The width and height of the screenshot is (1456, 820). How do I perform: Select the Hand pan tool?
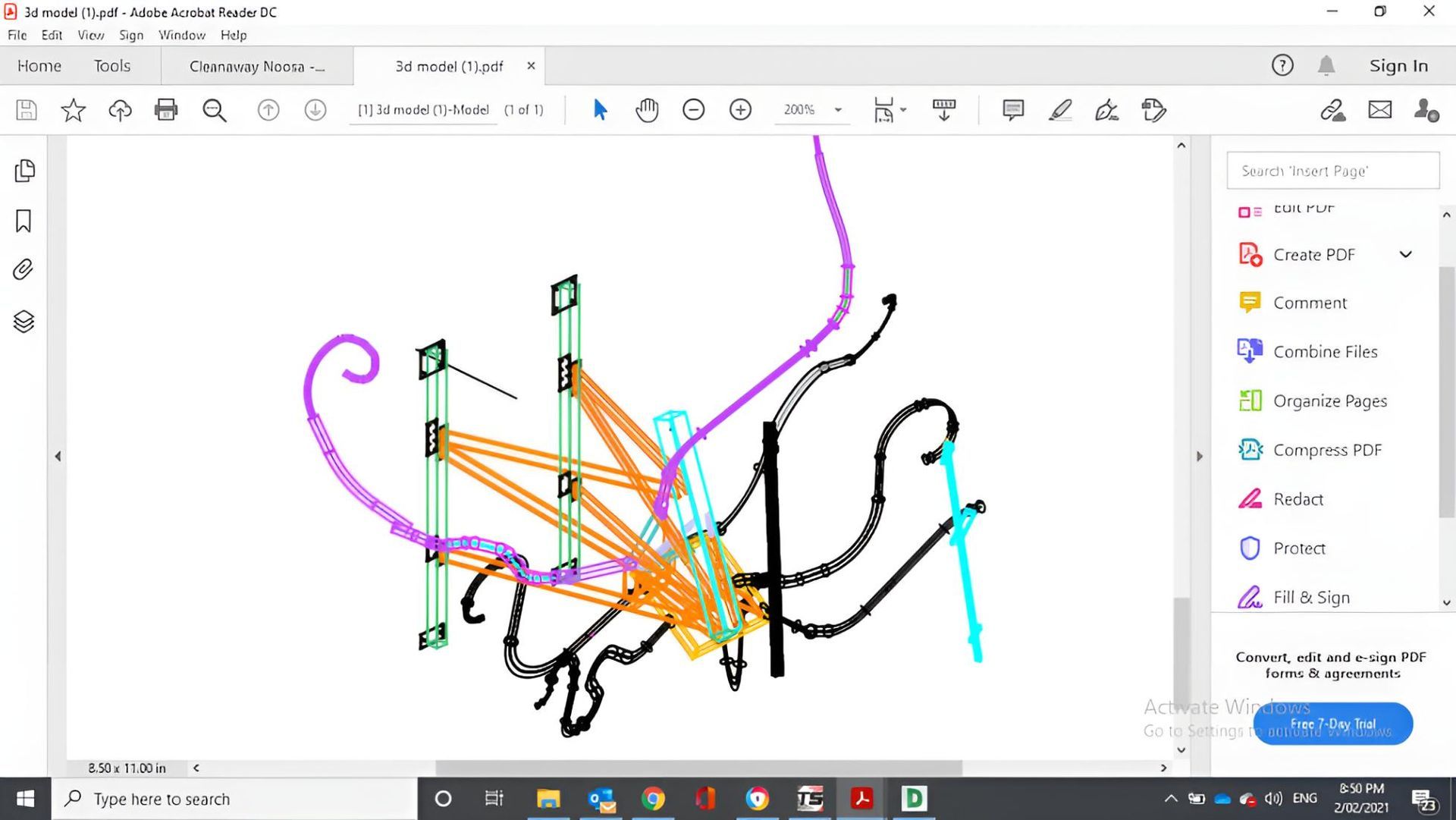[x=647, y=110]
